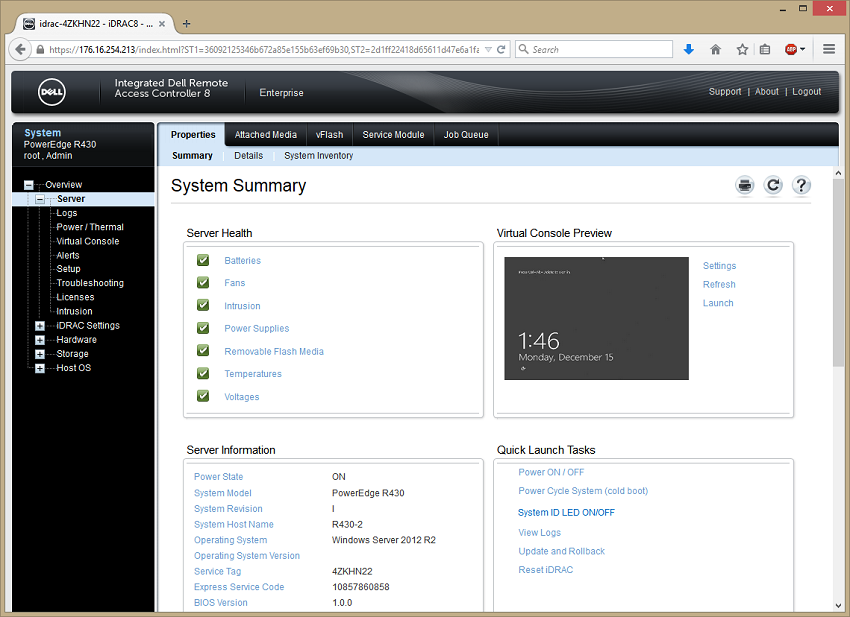Viewport: 850px width, 617px height.
Task: Click Reset iDRAC quick task
Action: [545, 570]
